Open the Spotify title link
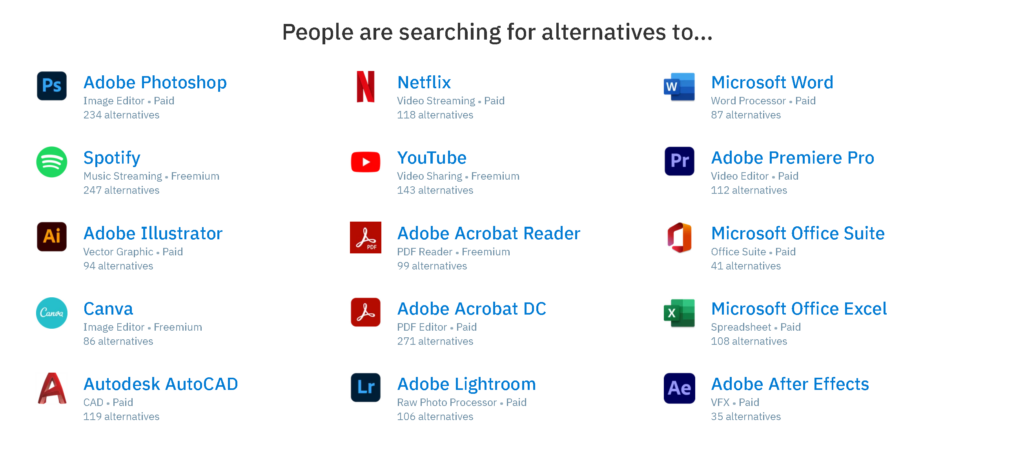This screenshot has height=455, width=1024. tap(112, 159)
